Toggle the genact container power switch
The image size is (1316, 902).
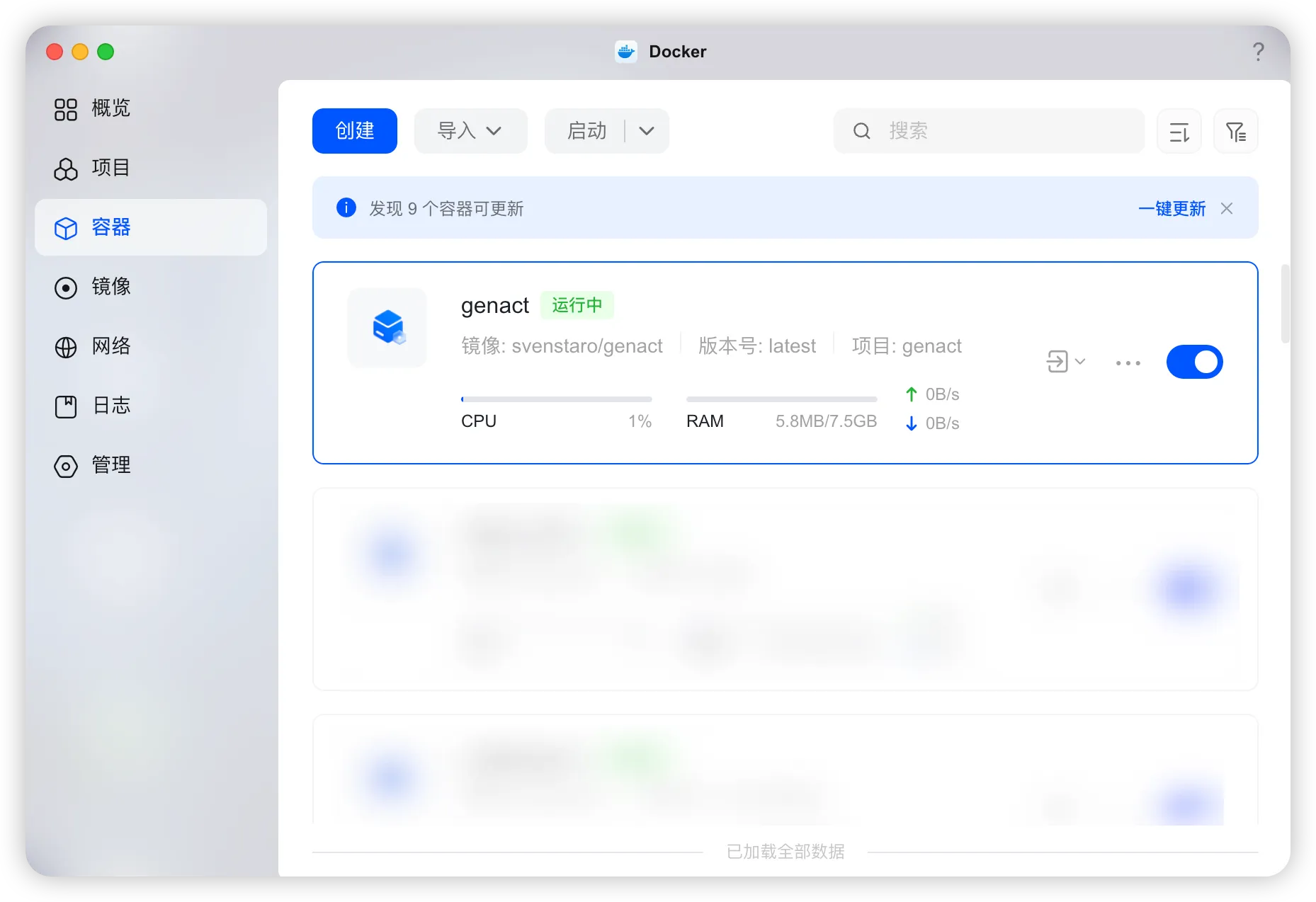(x=1195, y=362)
